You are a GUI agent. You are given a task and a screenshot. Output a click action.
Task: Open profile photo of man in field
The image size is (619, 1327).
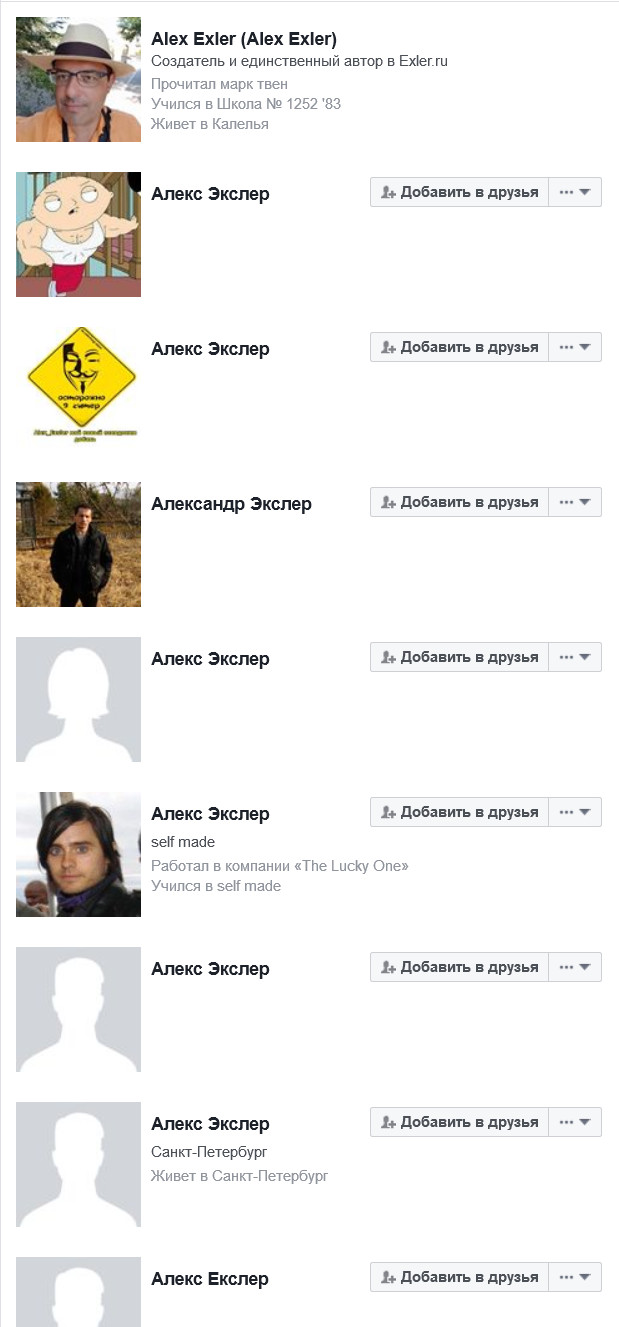tap(78, 544)
